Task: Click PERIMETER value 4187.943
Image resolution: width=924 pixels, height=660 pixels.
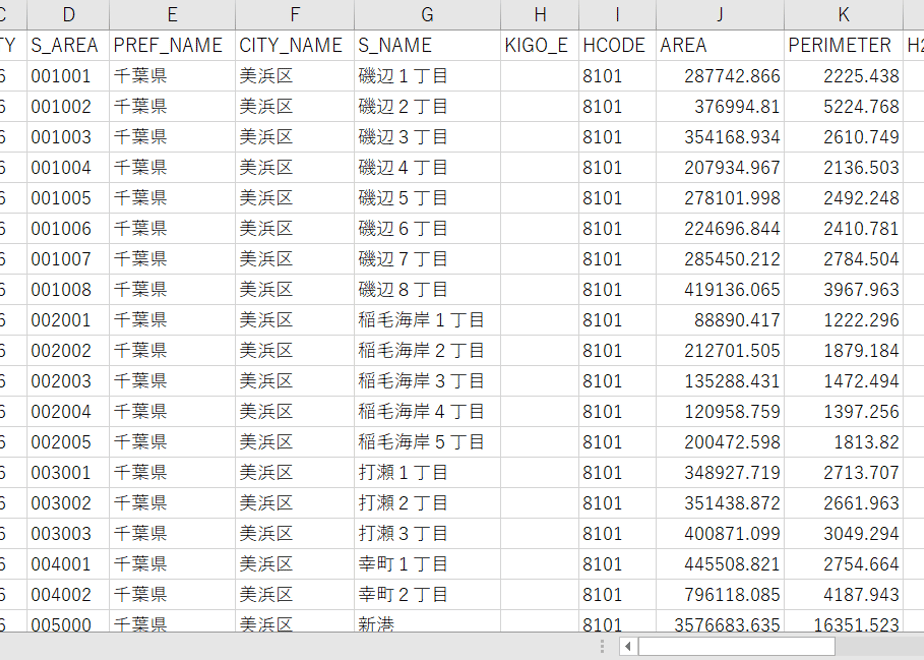Action: (x=844, y=595)
